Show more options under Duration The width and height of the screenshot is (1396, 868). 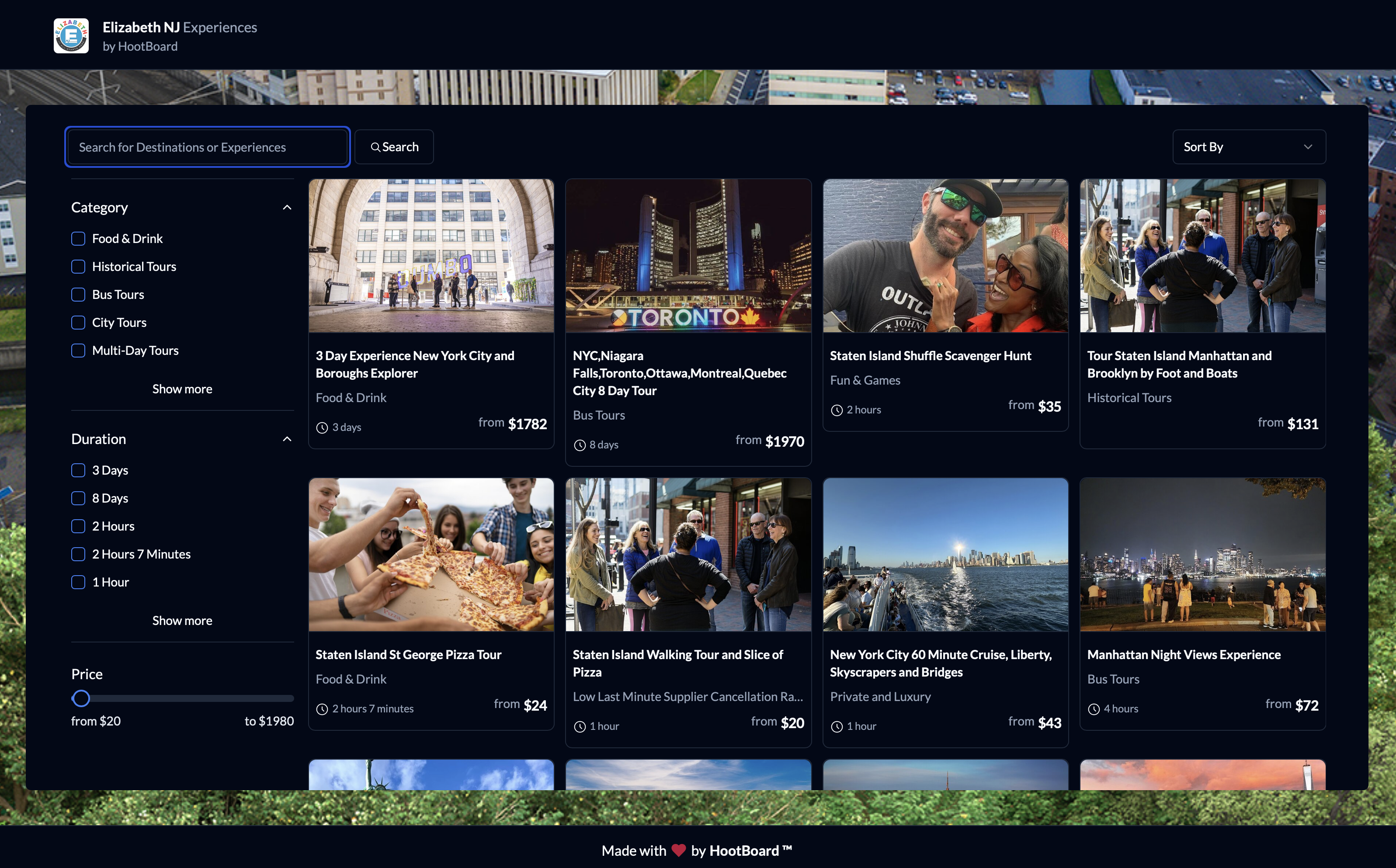tap(182, 621)
